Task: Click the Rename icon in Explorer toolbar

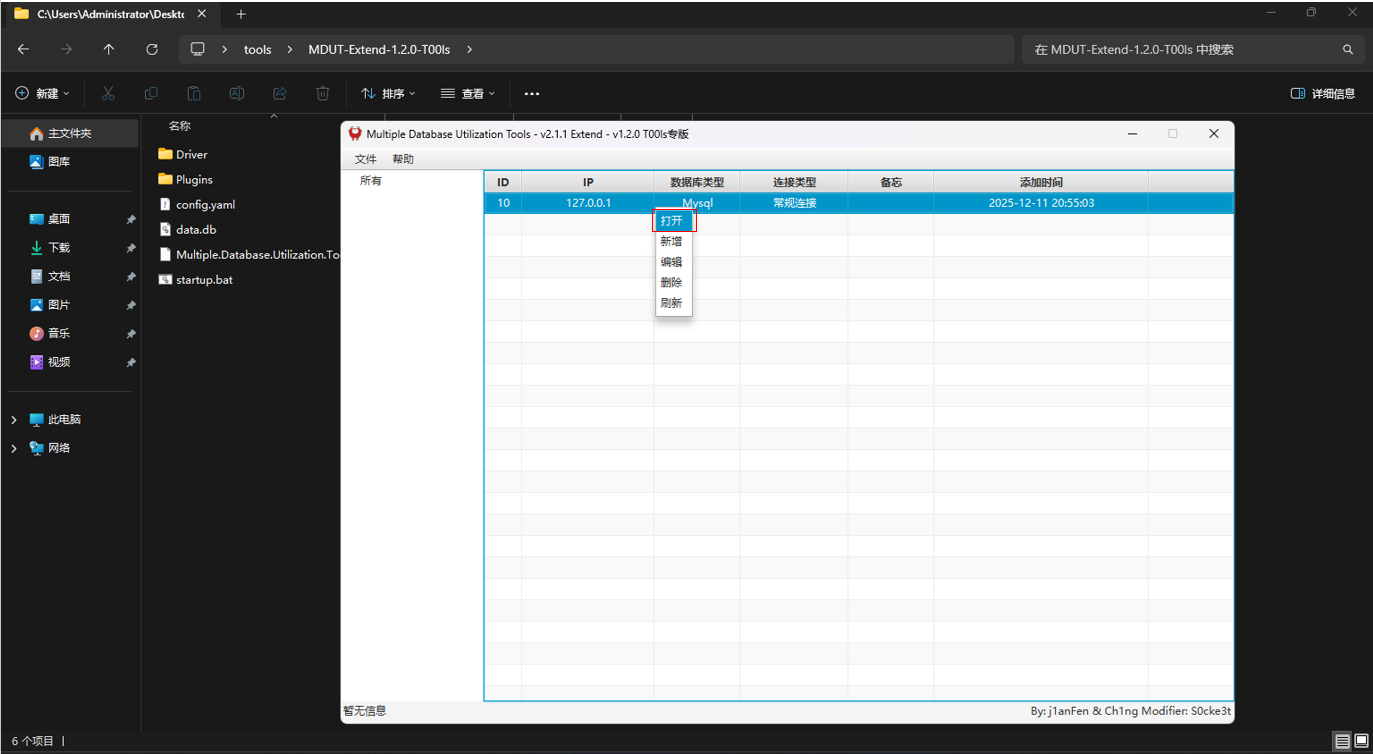Action: 237,93
